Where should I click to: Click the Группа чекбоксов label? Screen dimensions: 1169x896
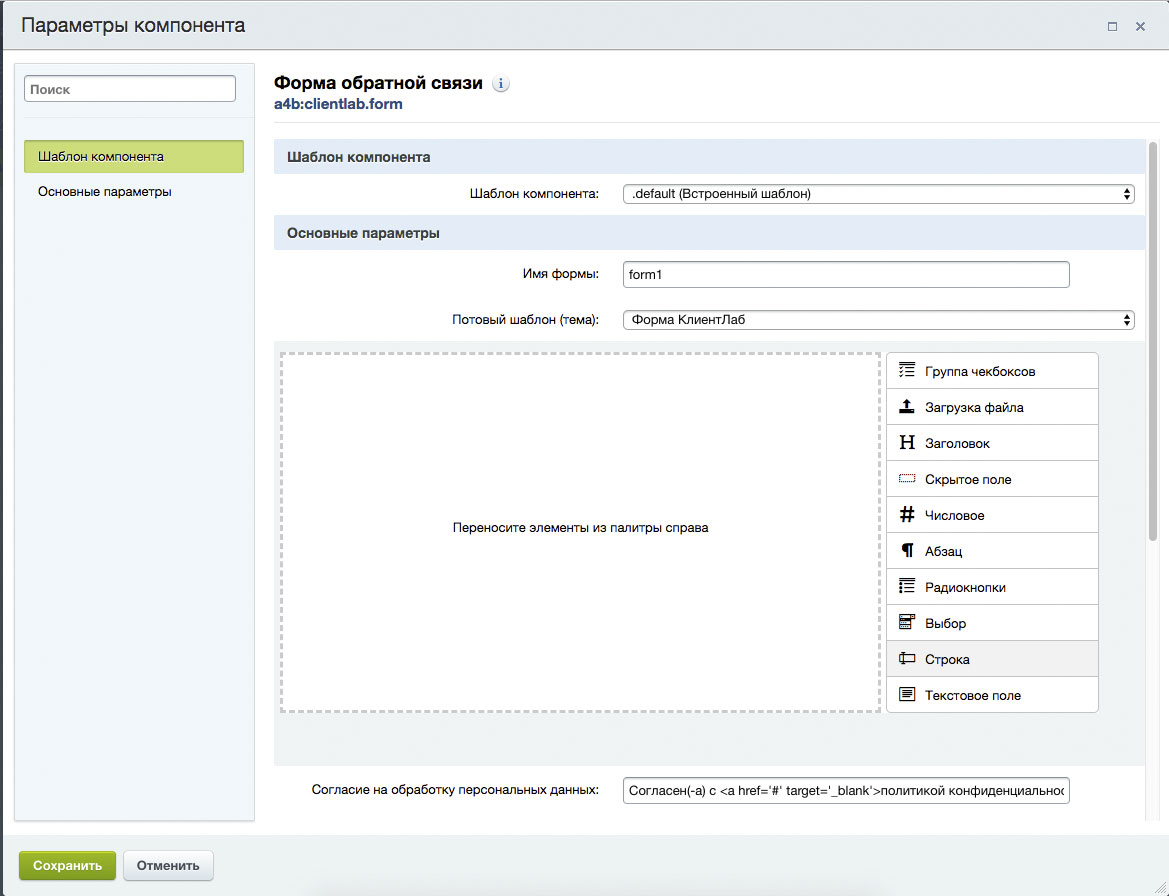[x=980, y=371]
